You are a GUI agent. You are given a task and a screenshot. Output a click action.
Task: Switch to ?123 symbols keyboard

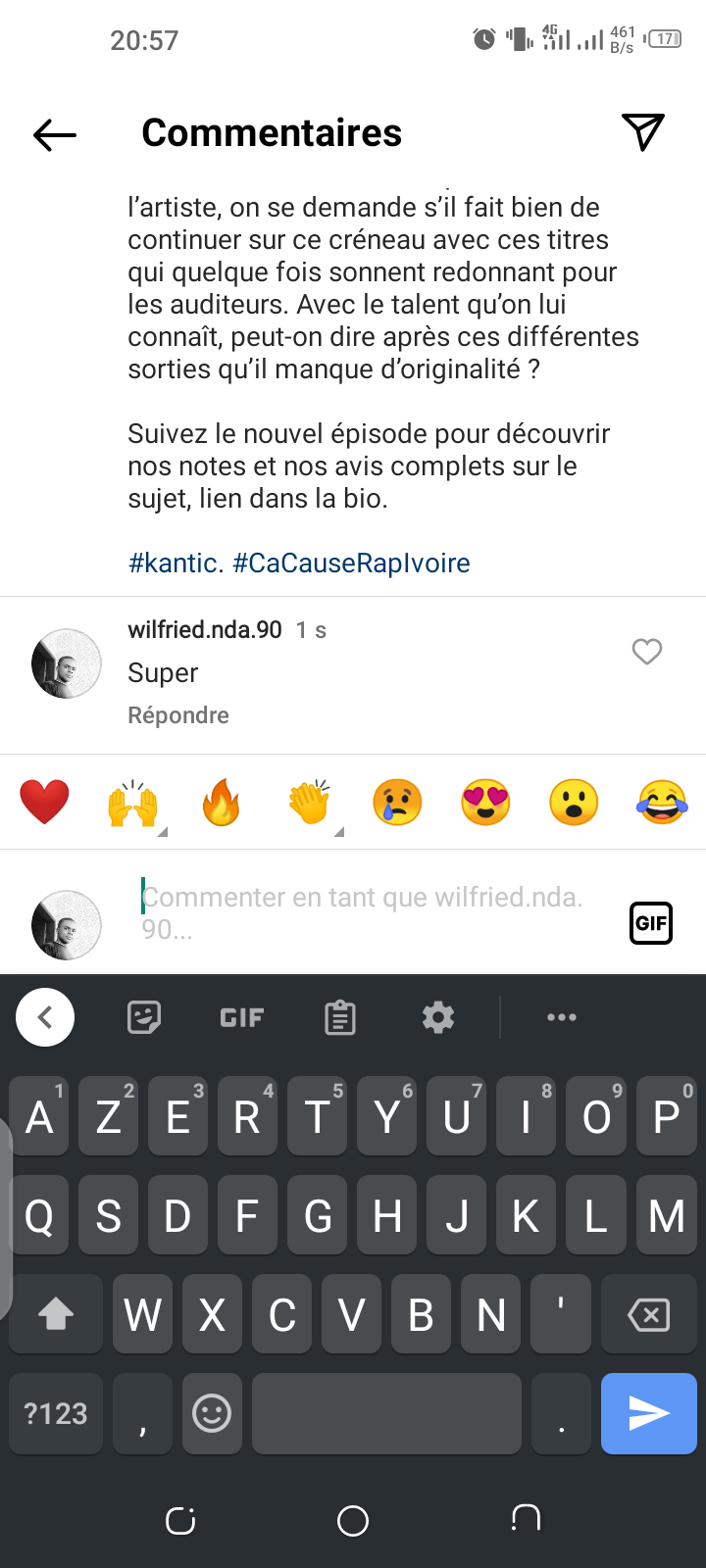56,1413
